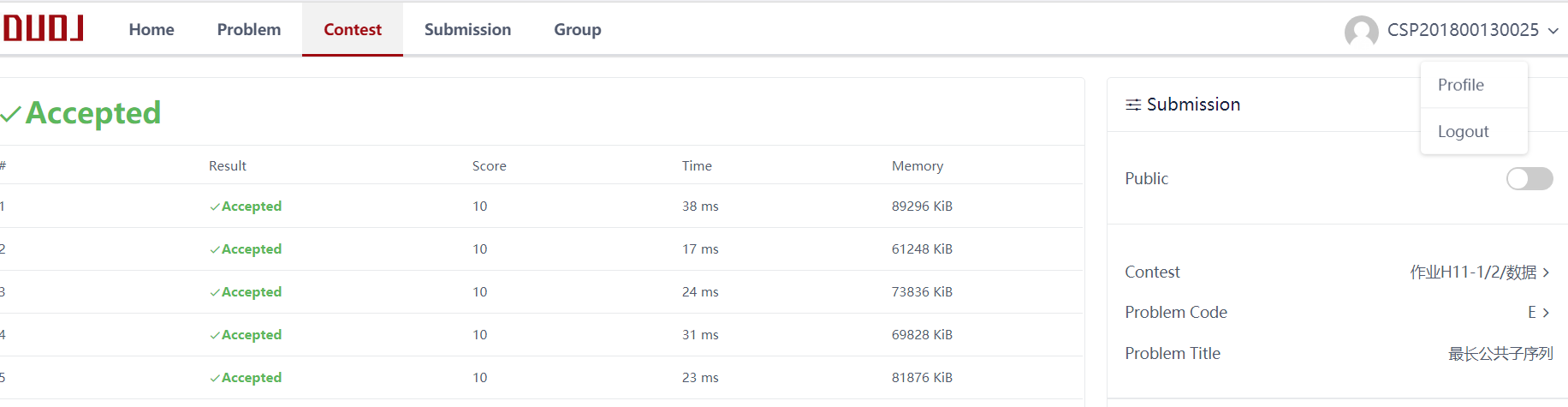This screenshot has width=1568, height=407.
Task: Expand the Contest 作业H11-1/2/数据 chevron
Action: (x=1546, y=272)
